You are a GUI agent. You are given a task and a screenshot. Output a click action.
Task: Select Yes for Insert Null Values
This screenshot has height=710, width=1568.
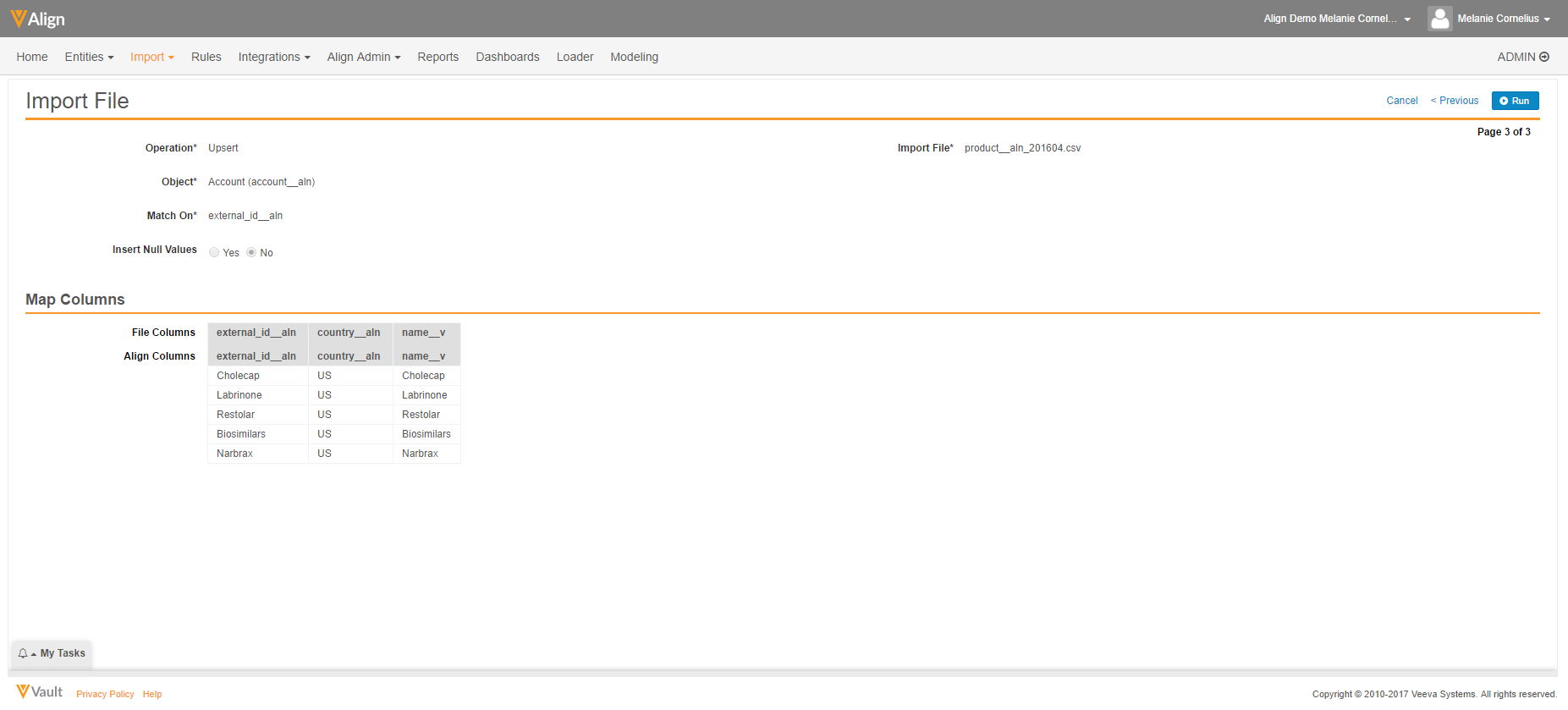coord(214,252)
